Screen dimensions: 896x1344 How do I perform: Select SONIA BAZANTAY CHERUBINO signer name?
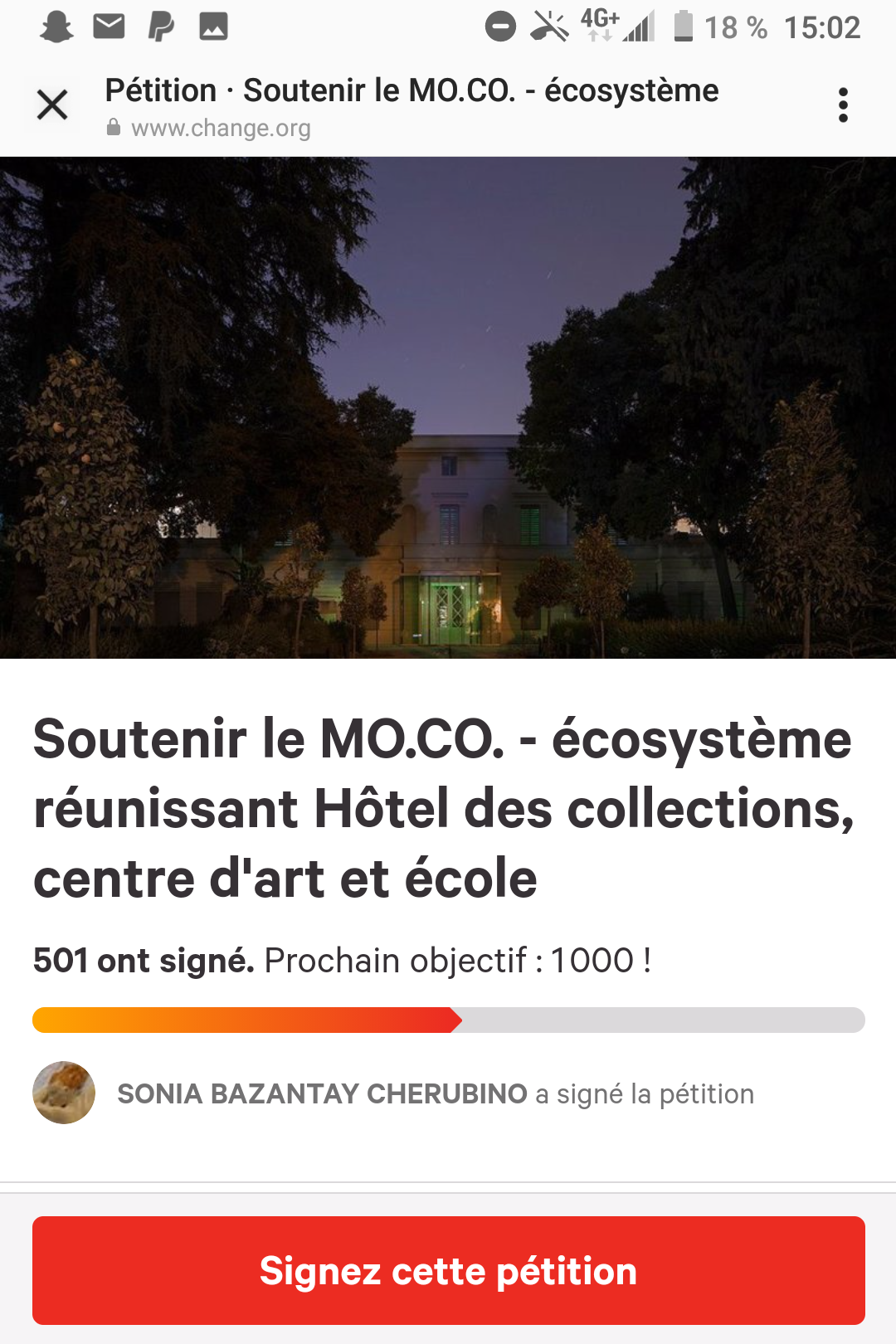pos(322,1093)
